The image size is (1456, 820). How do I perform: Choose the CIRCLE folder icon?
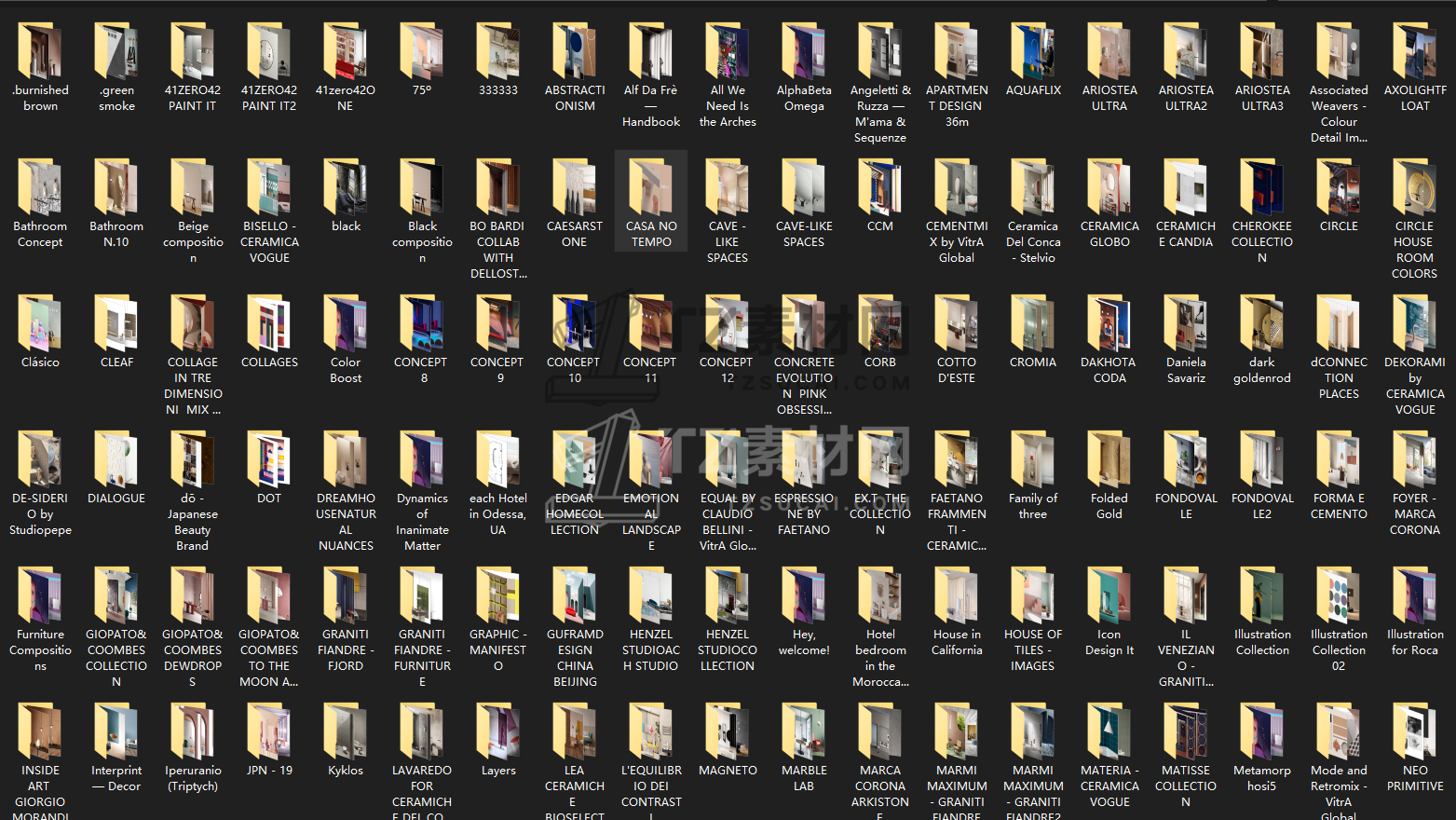point(1339,187)
